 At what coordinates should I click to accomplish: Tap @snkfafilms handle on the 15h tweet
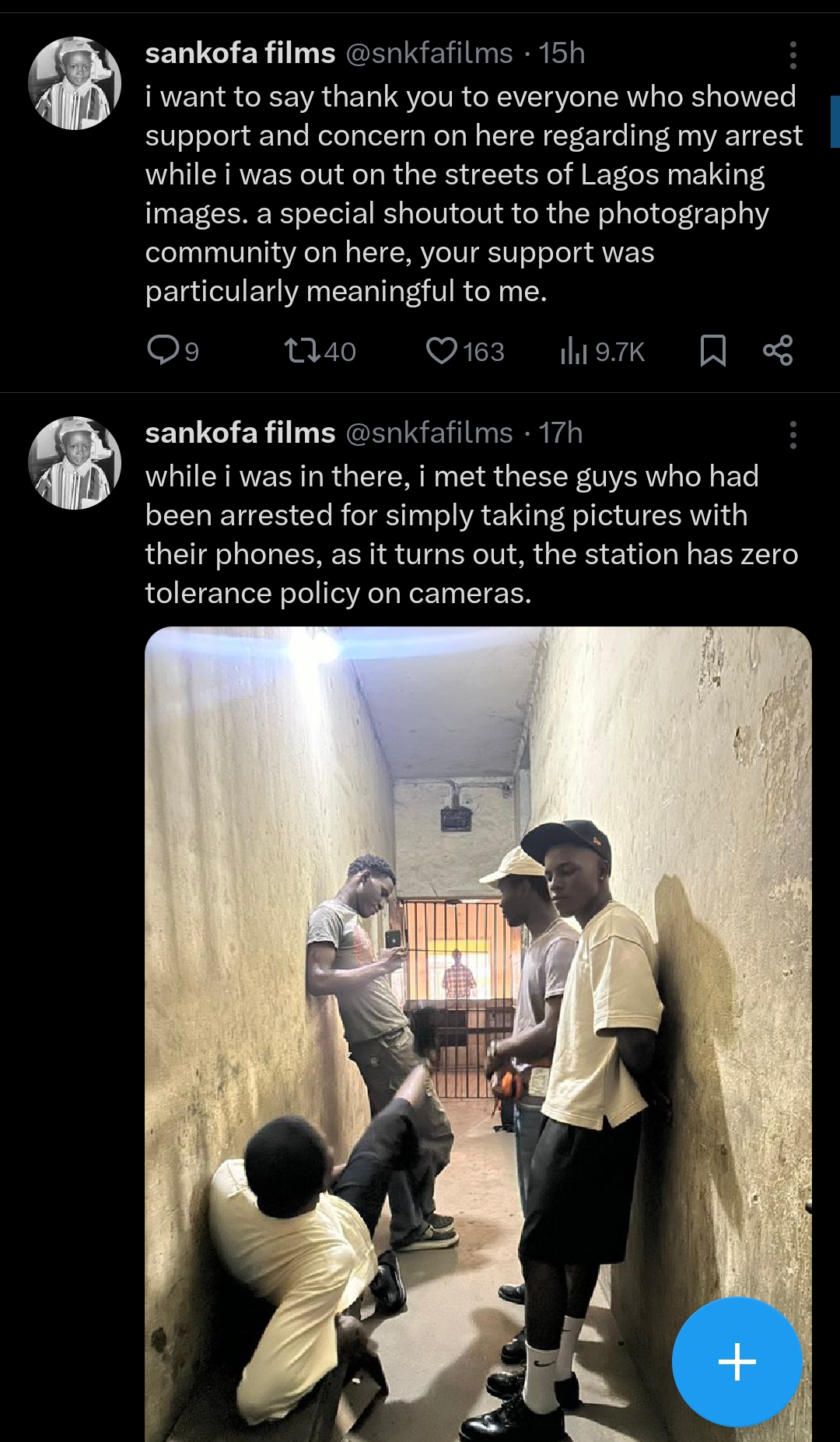(429, 53)
